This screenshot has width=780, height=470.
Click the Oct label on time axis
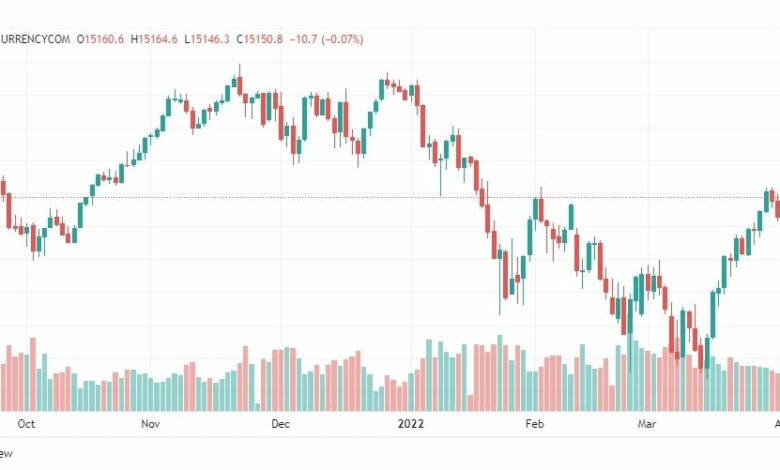[x=26, y=424]
